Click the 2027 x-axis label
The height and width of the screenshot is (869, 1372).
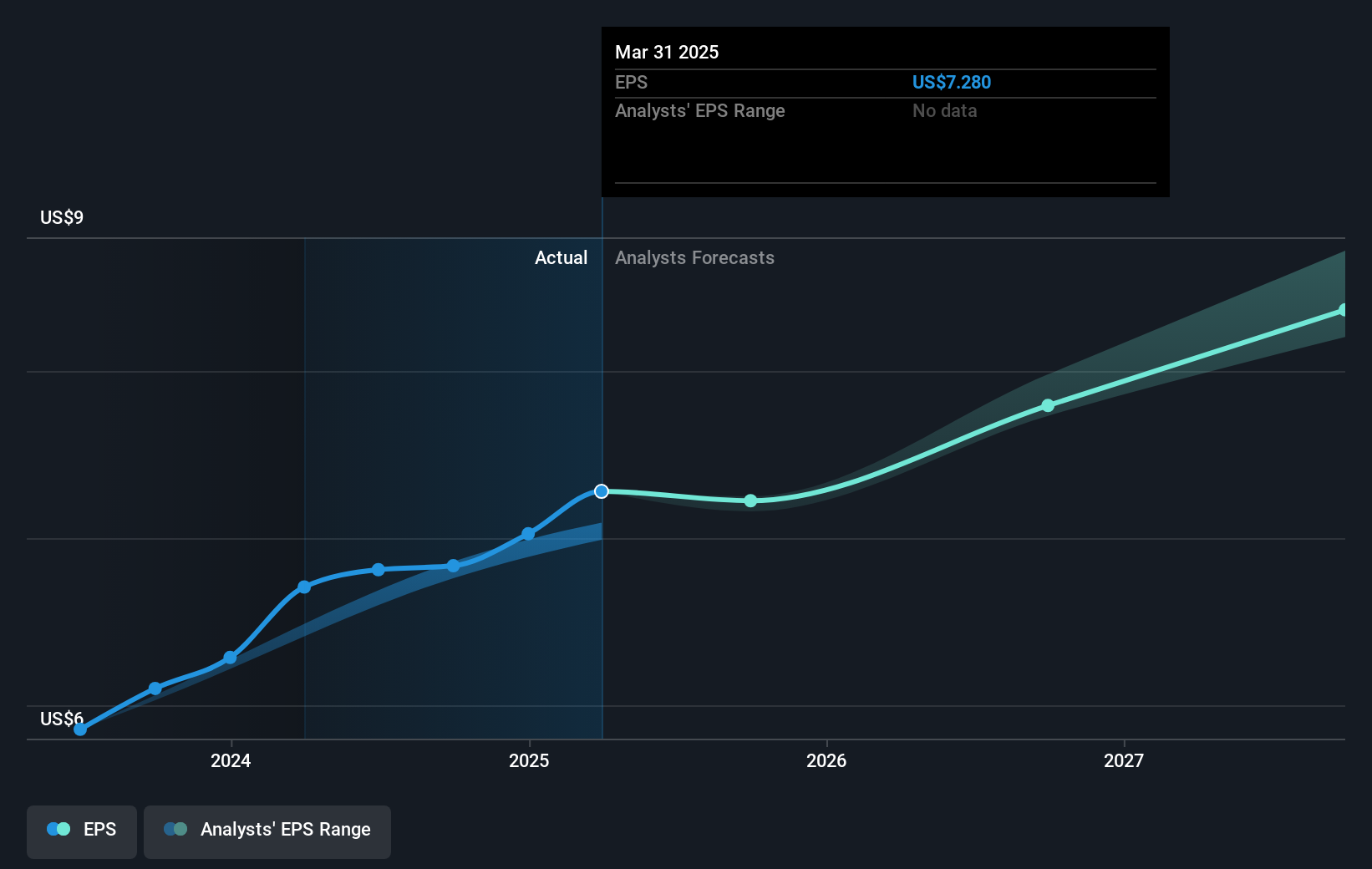tap(1124, 760)
